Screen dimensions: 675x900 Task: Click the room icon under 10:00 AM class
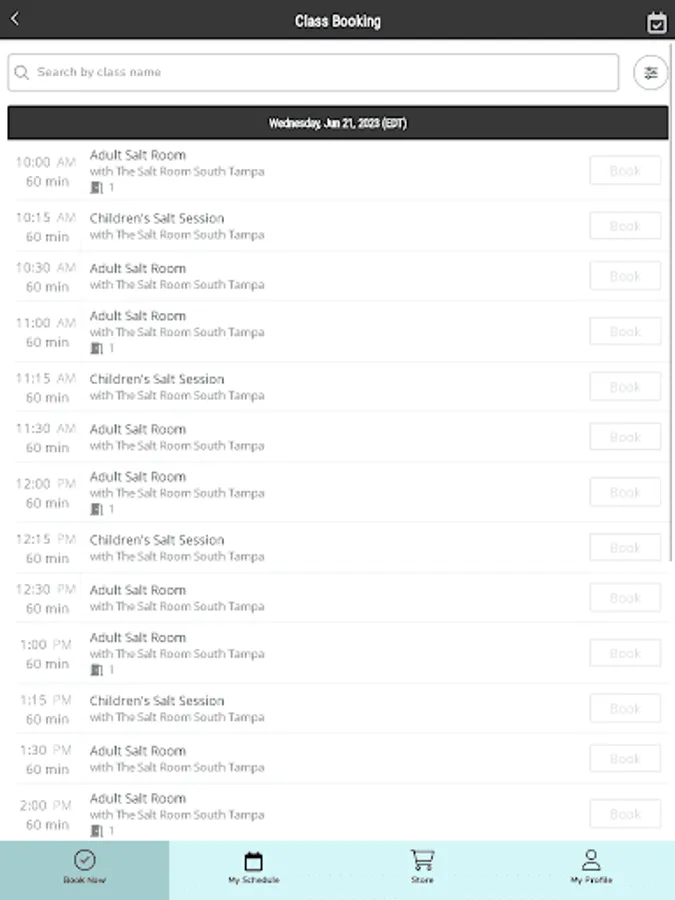(x=96, y=187)
